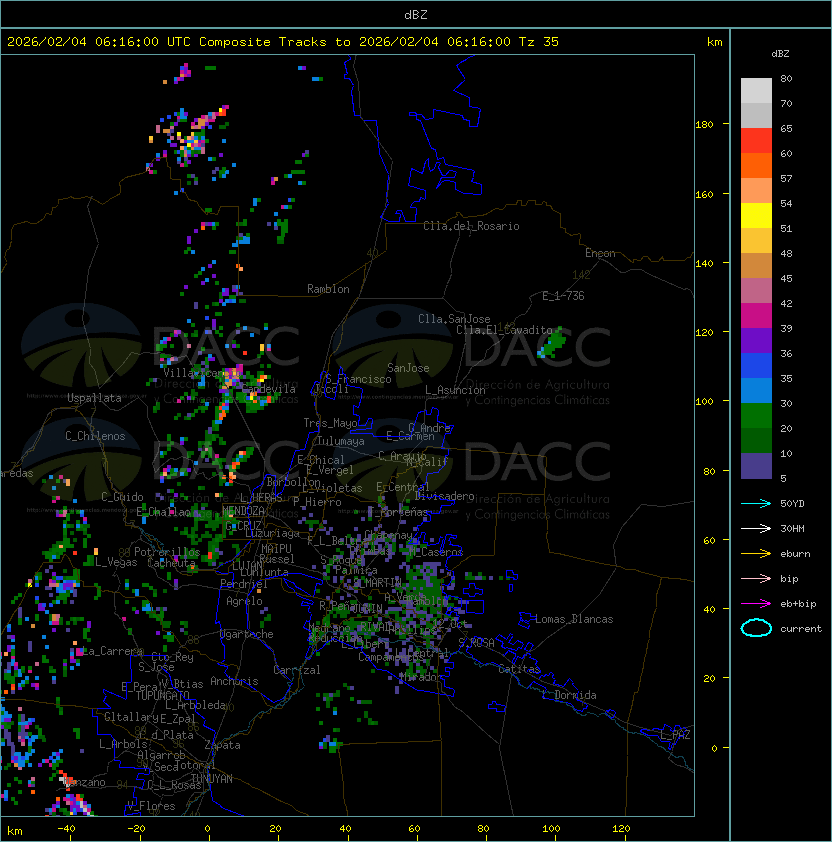The image size is (832, 842).
Task: Click the 'L_Dormida' map label
Action: 569,695
